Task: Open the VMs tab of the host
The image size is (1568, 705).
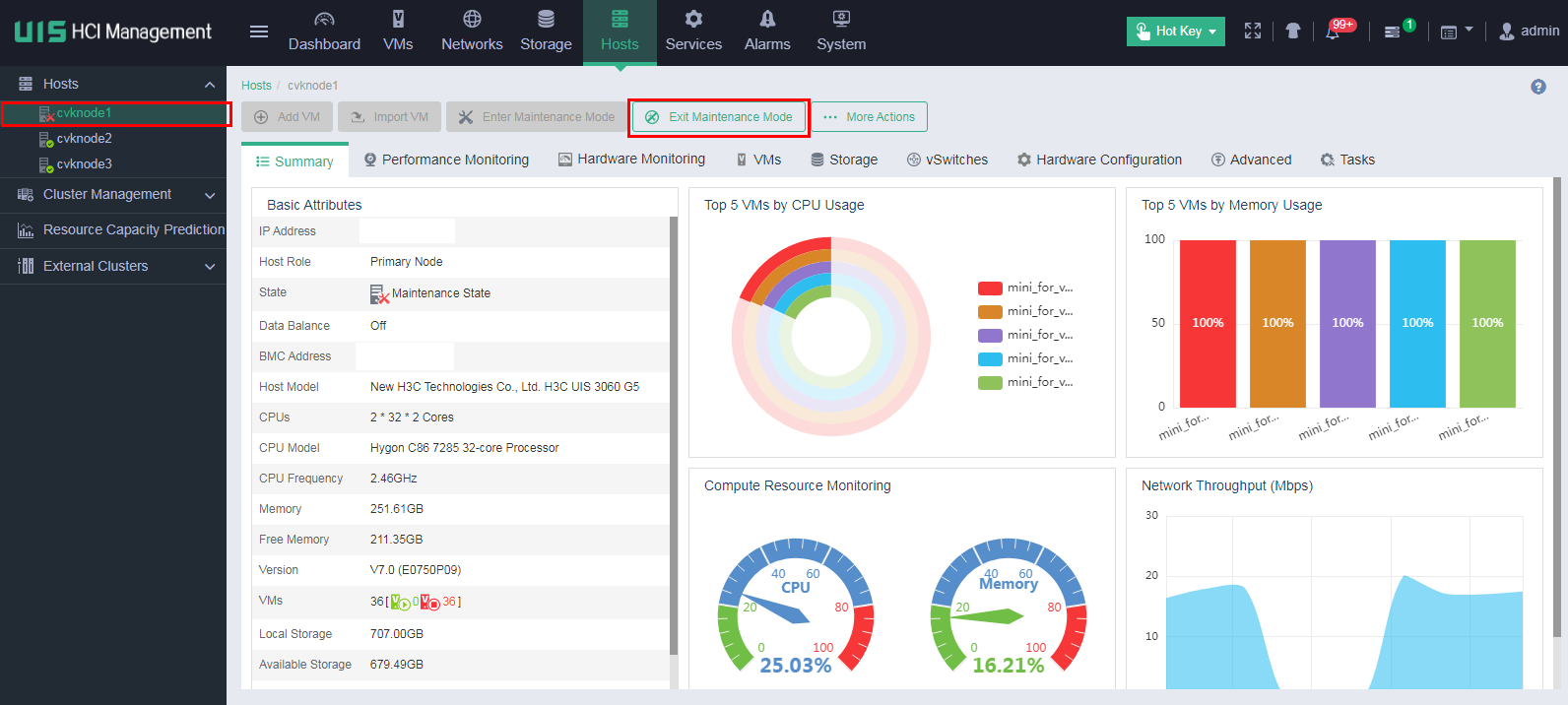Action: [x=758, y=160]
